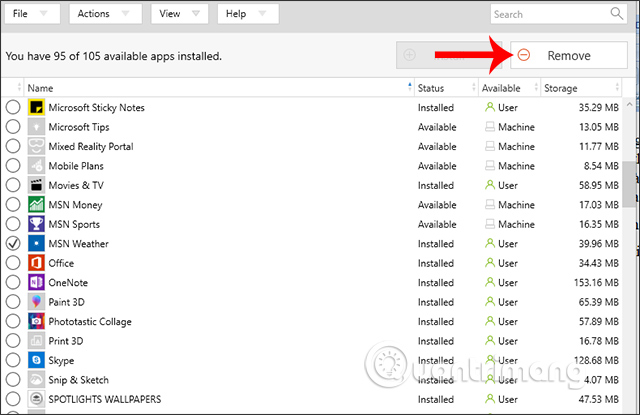640x415 pixels.
Task: Click the Paint 3D app icon
Action: [36, 302]
